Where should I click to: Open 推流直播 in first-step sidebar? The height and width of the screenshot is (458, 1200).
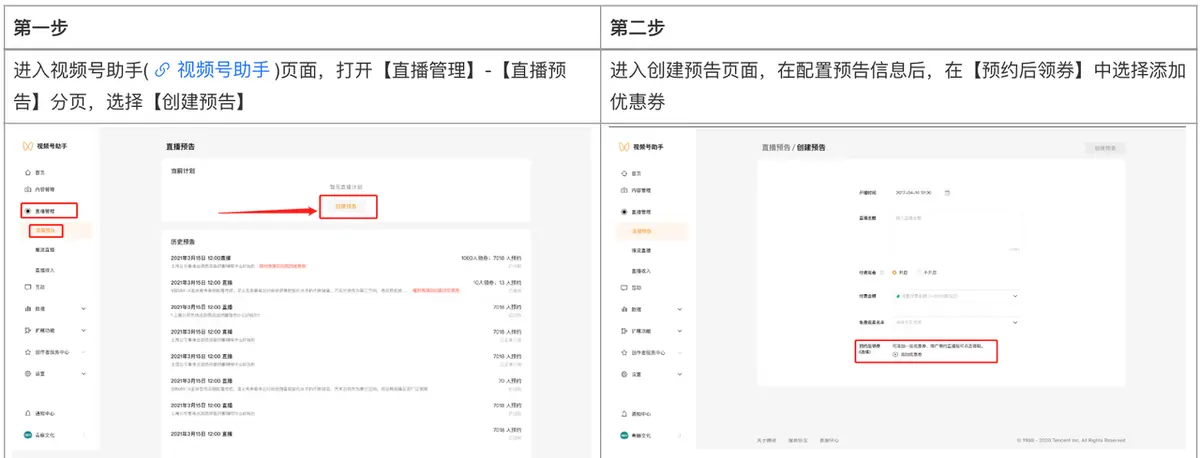coord(46,248)
